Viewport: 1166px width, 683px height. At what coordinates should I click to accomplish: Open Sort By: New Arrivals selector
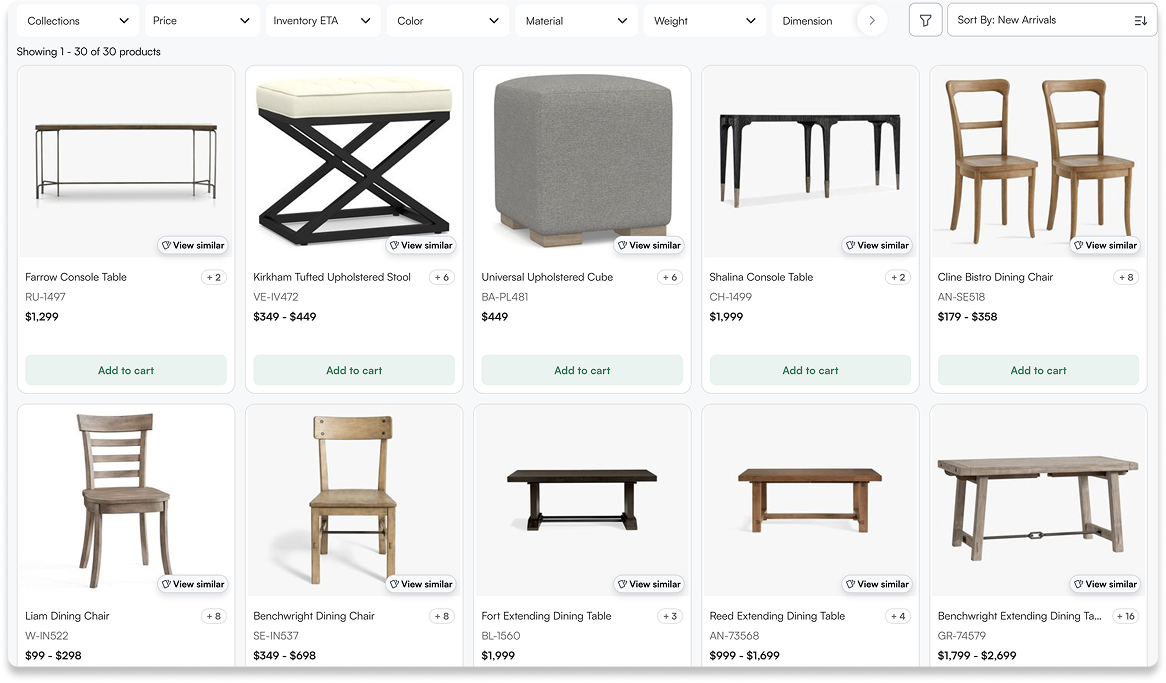(x=1040, y=20)
